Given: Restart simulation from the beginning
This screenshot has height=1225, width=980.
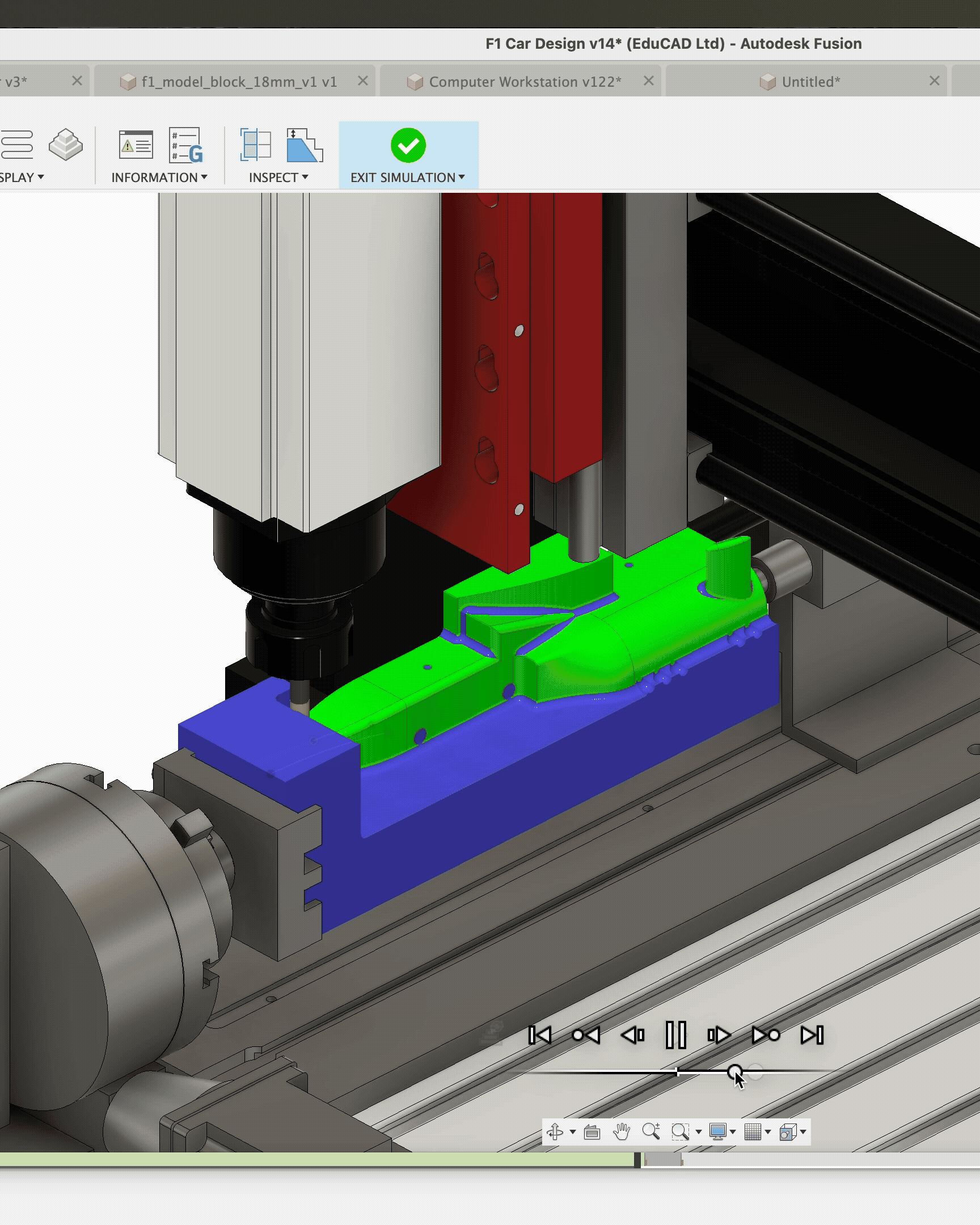Looking at the screenshot, I should pos(540,1035).
